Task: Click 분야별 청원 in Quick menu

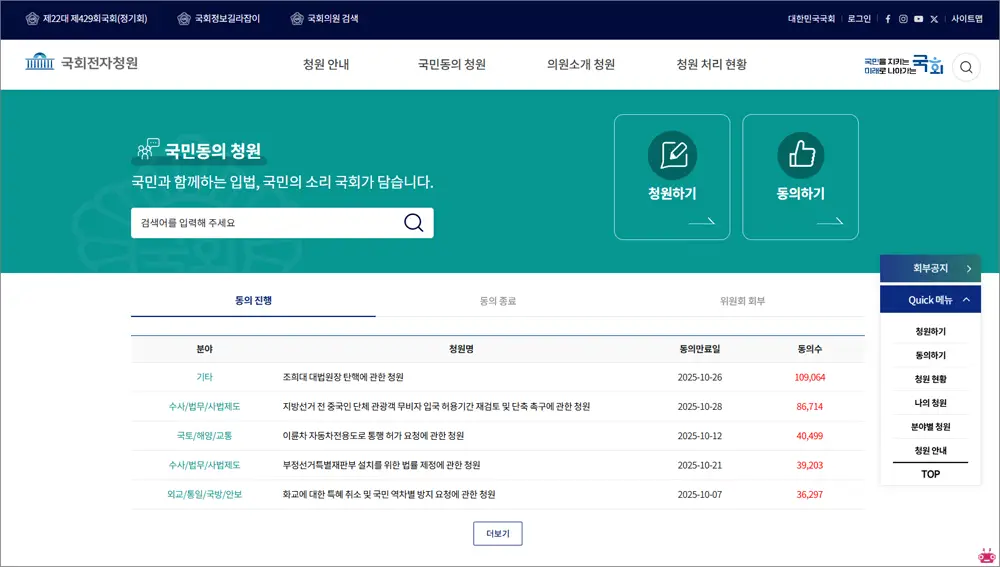Action: click(930, 427)
